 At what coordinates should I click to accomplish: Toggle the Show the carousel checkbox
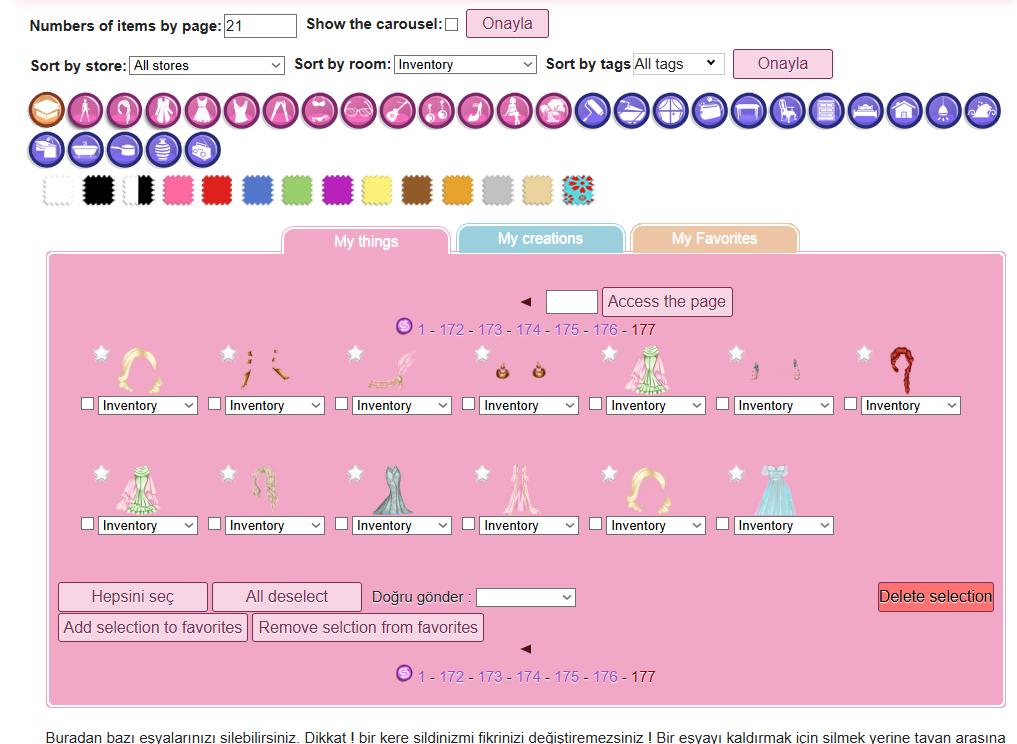451,25
